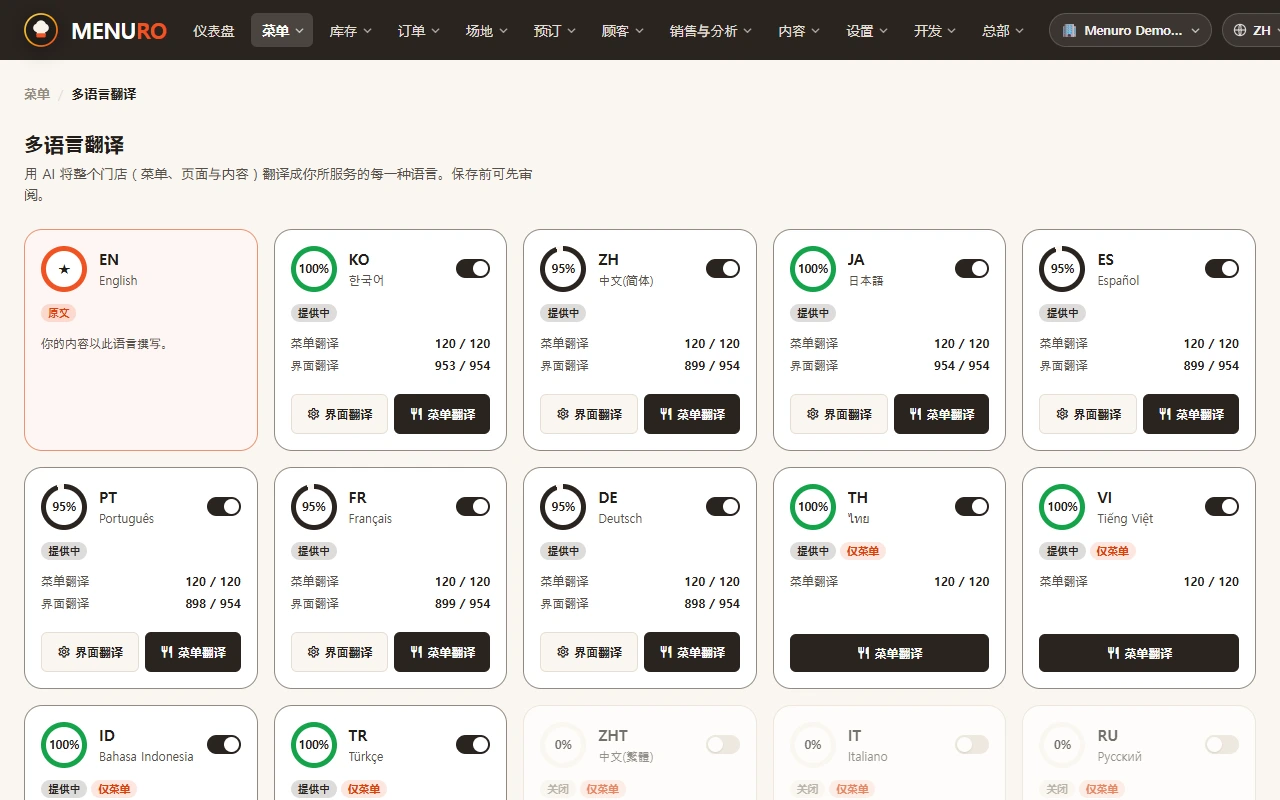Click the Menuro chef hat logo
The height and width of the screenshot is (800, 1280).
click(x=41, y=30)
